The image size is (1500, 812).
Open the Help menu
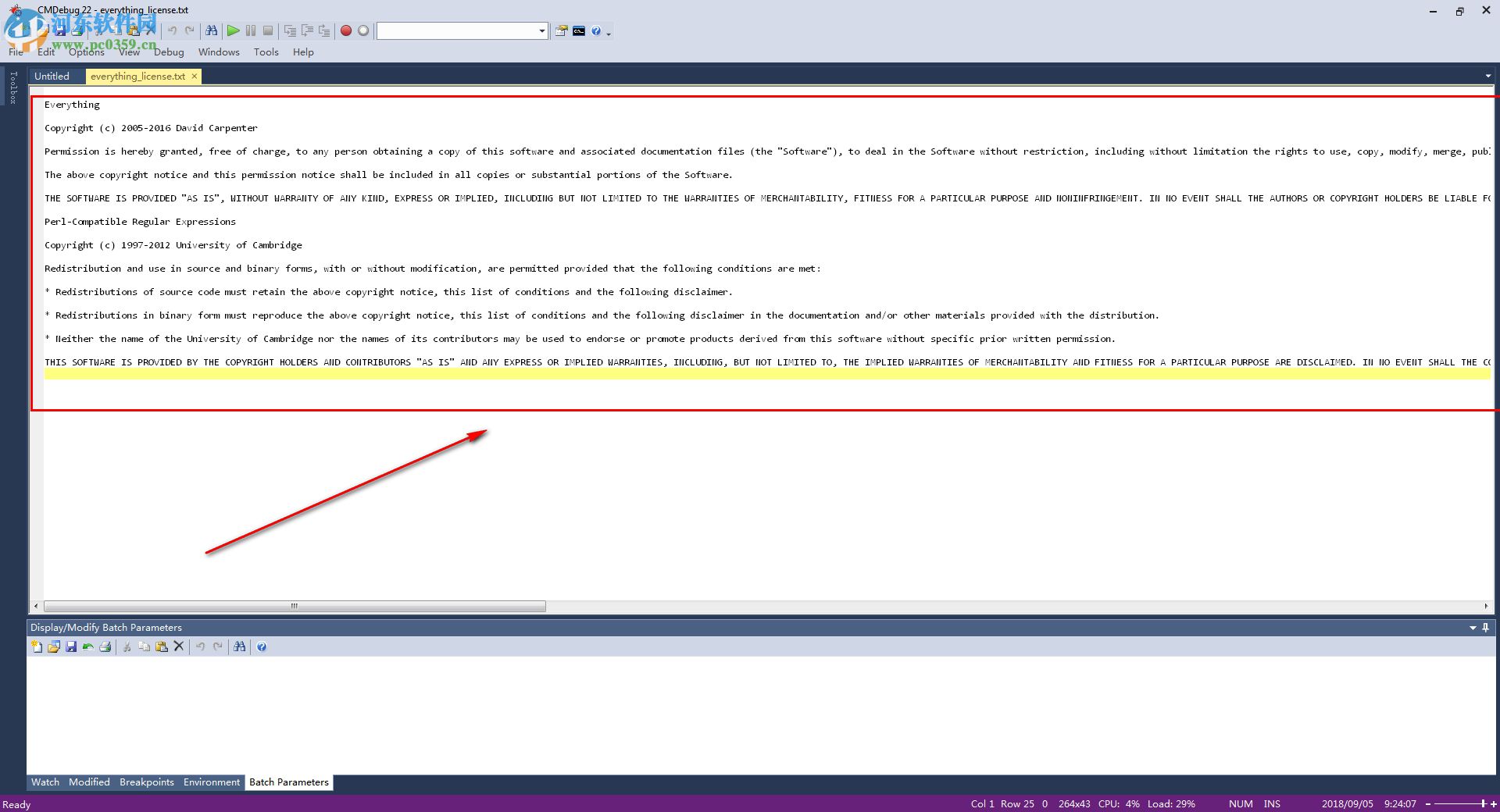[303, 52]
